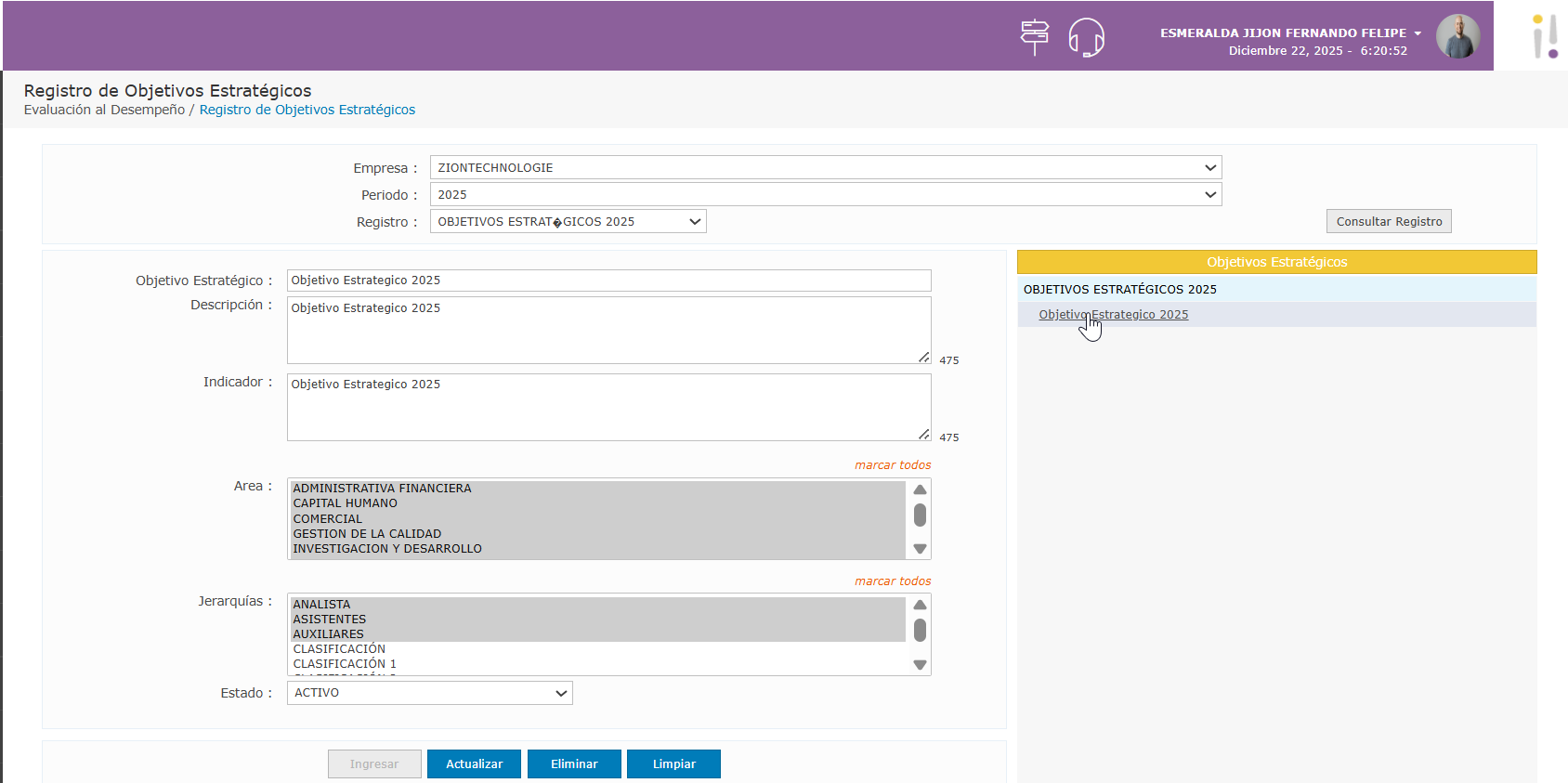
Task: Open the Registro dropdown
Action: tap(568, 221)
